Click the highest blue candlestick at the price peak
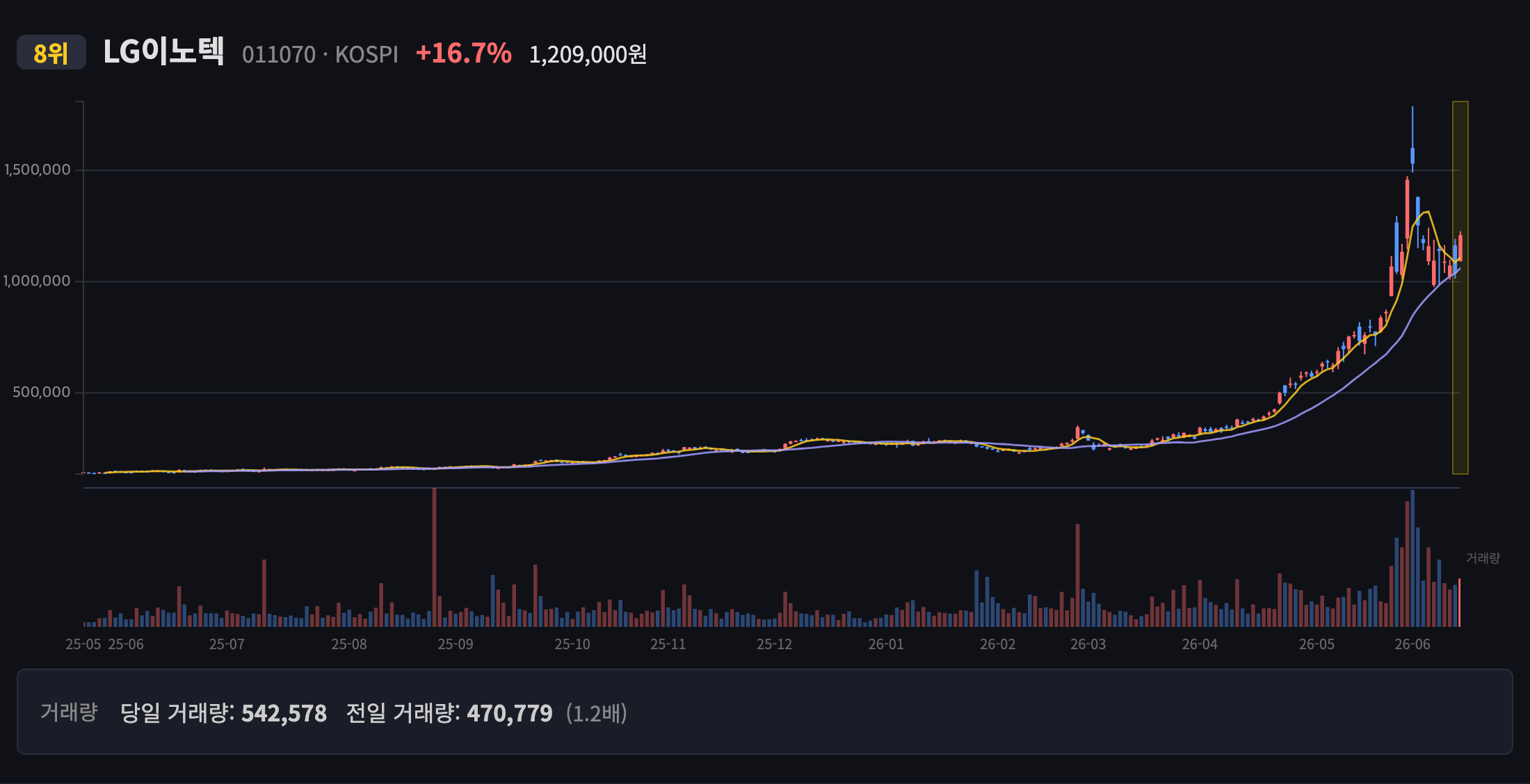This screenshot has width=1530, height=784. 1412,140
